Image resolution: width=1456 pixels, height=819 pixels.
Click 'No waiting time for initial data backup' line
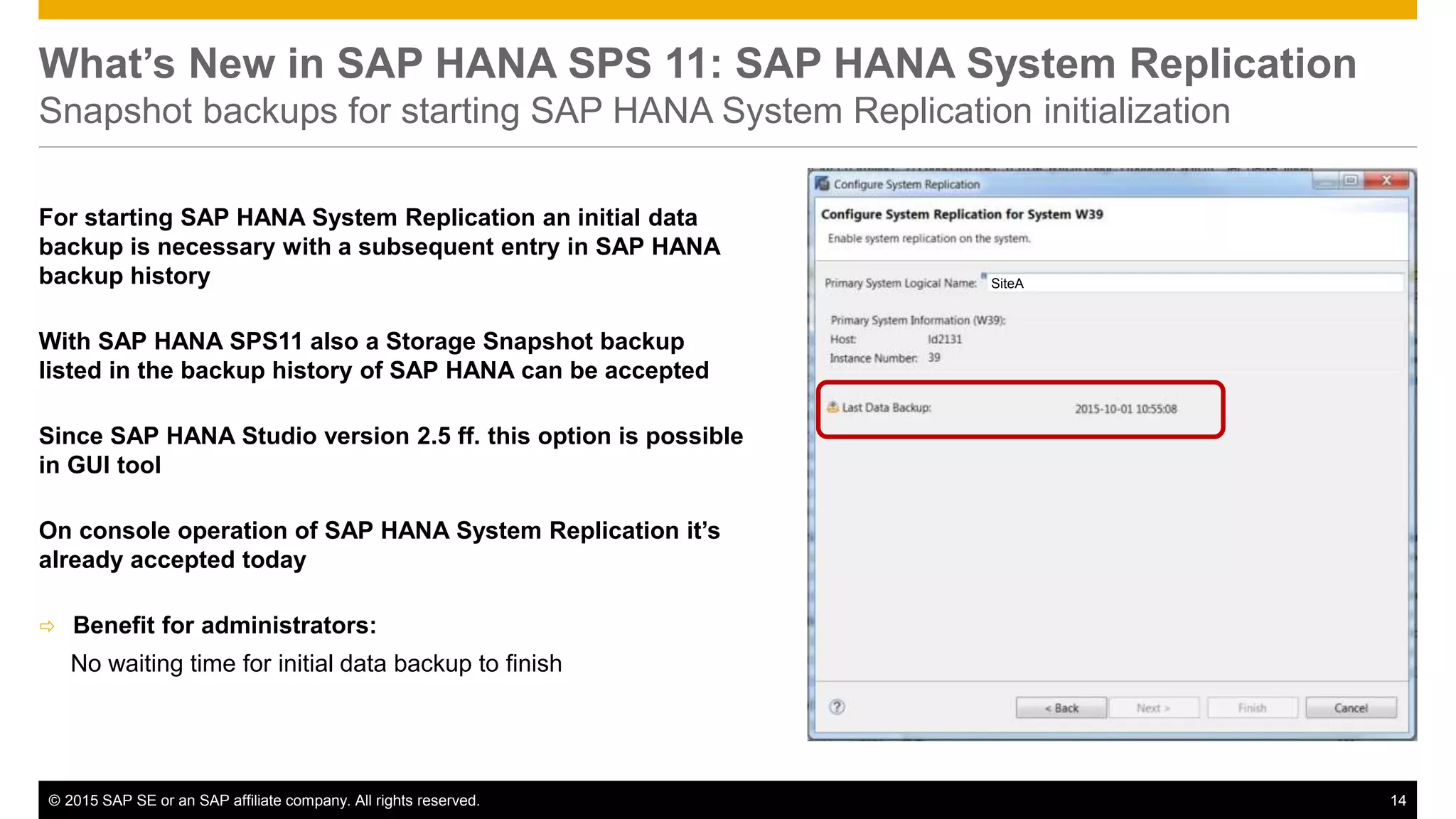[316, 663]
